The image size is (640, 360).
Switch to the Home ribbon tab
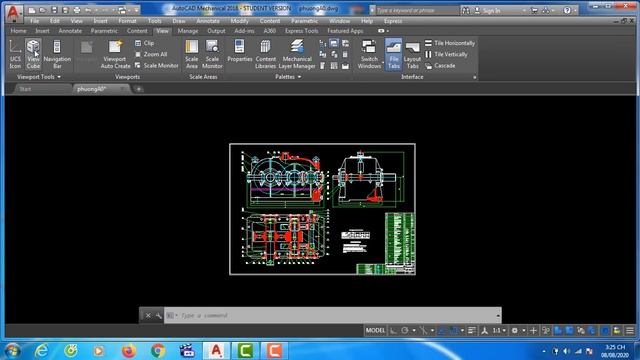(18, 31)
